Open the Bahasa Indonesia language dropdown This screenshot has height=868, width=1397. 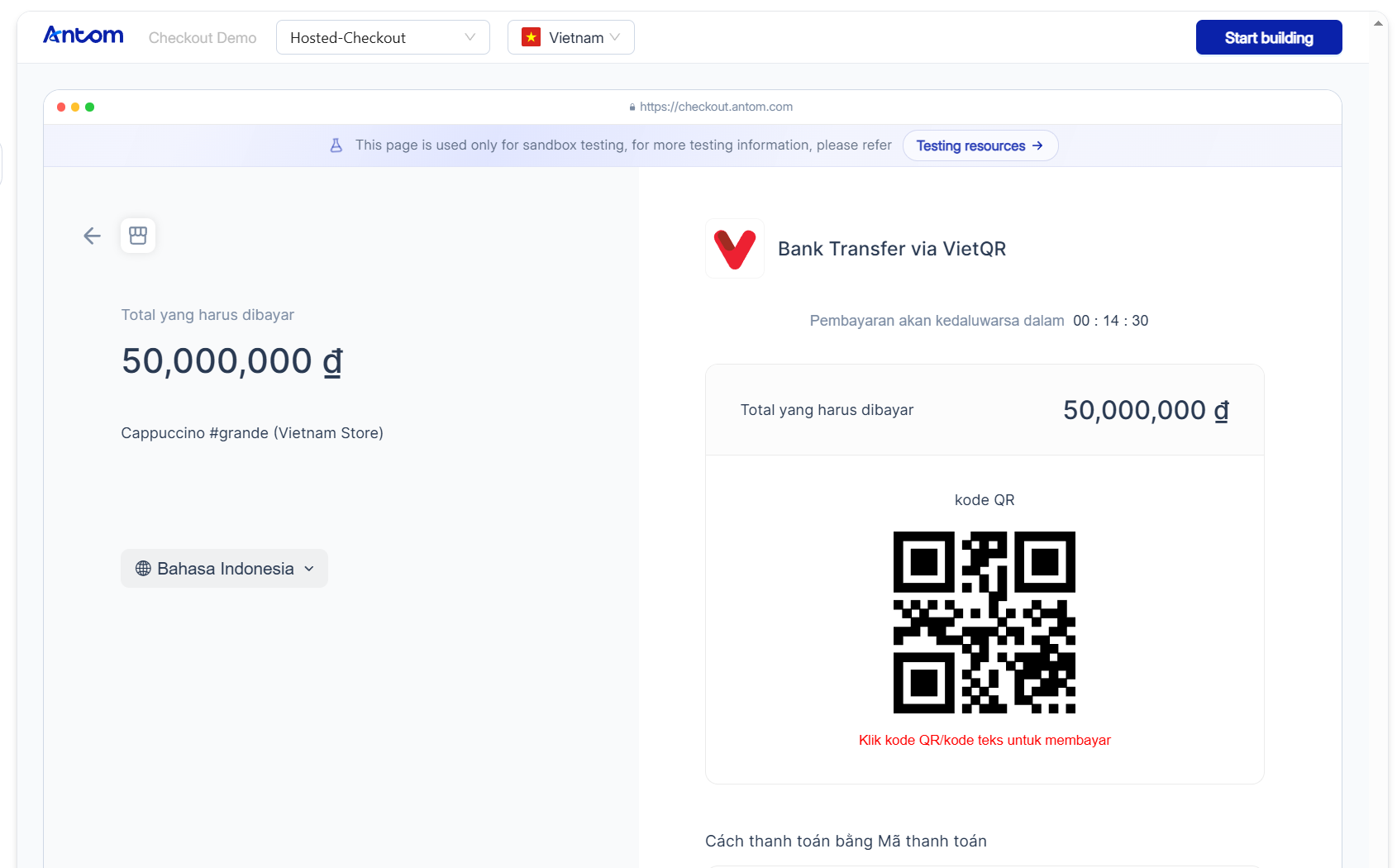(x=224, y=569)
